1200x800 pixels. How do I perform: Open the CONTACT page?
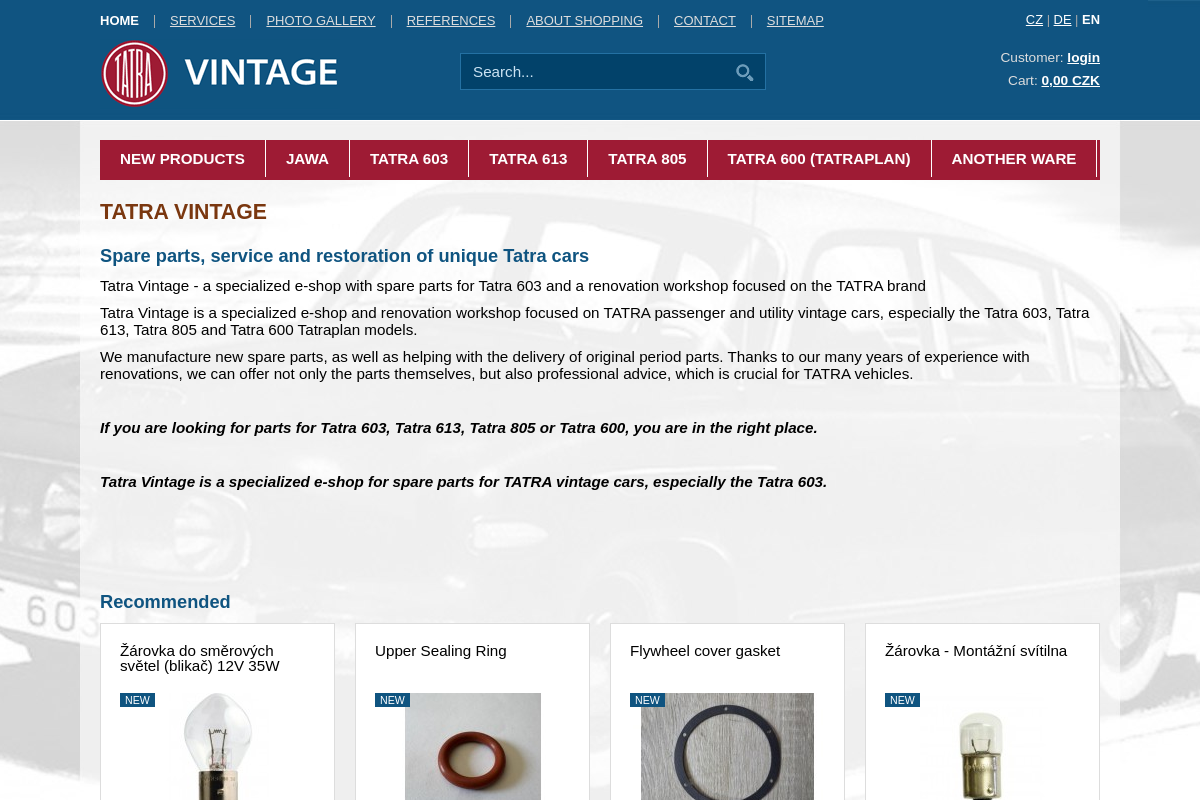(705, 20)
